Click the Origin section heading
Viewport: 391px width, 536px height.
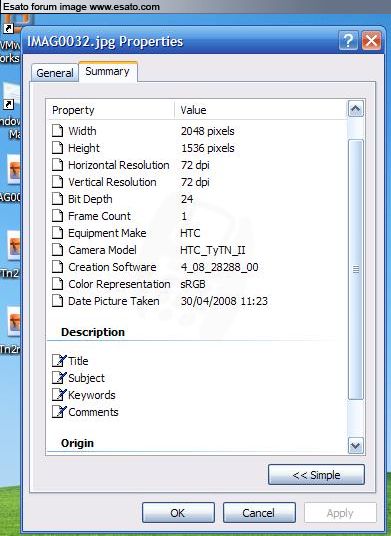tap(77, 443)
